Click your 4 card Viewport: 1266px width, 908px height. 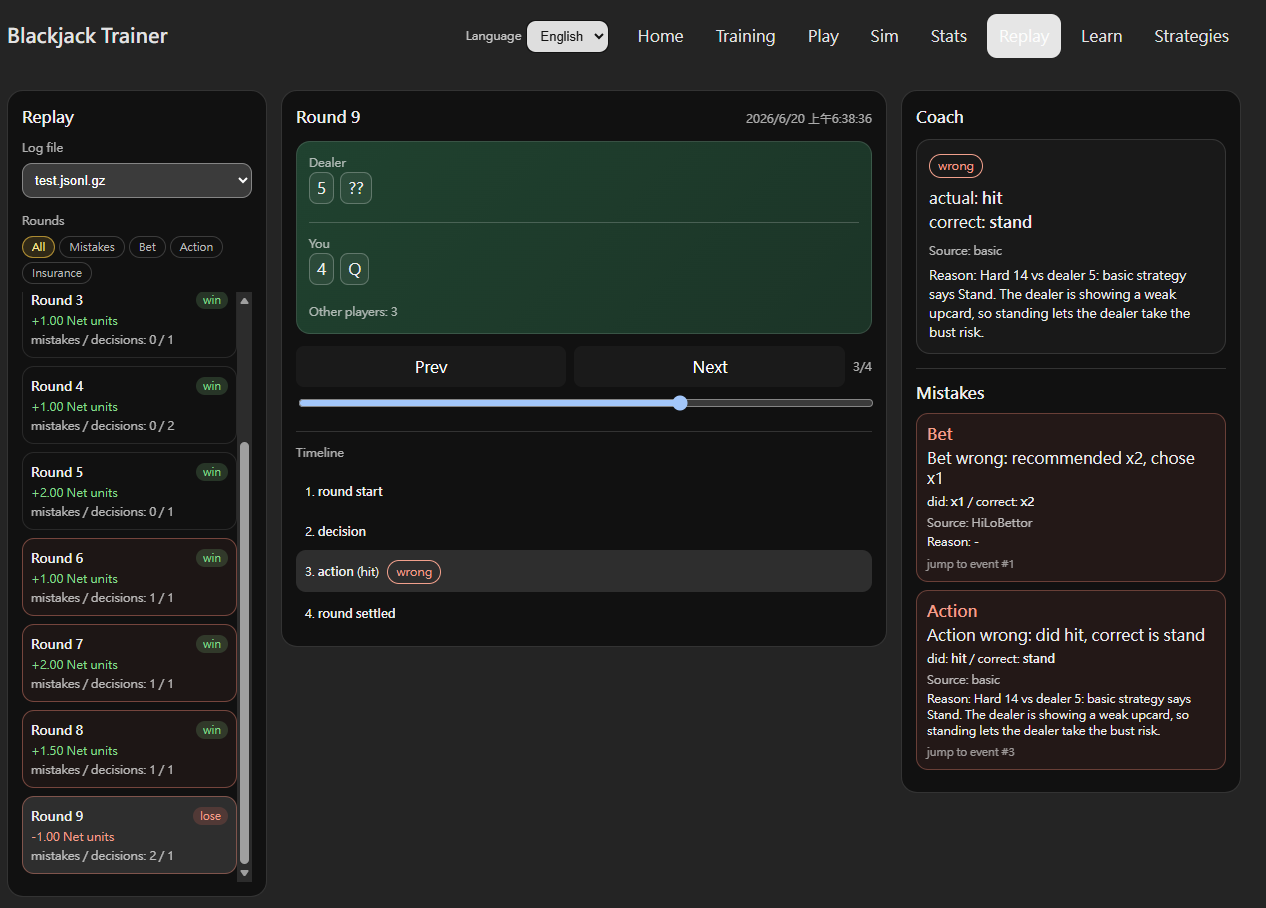click(x=321, y=269)
